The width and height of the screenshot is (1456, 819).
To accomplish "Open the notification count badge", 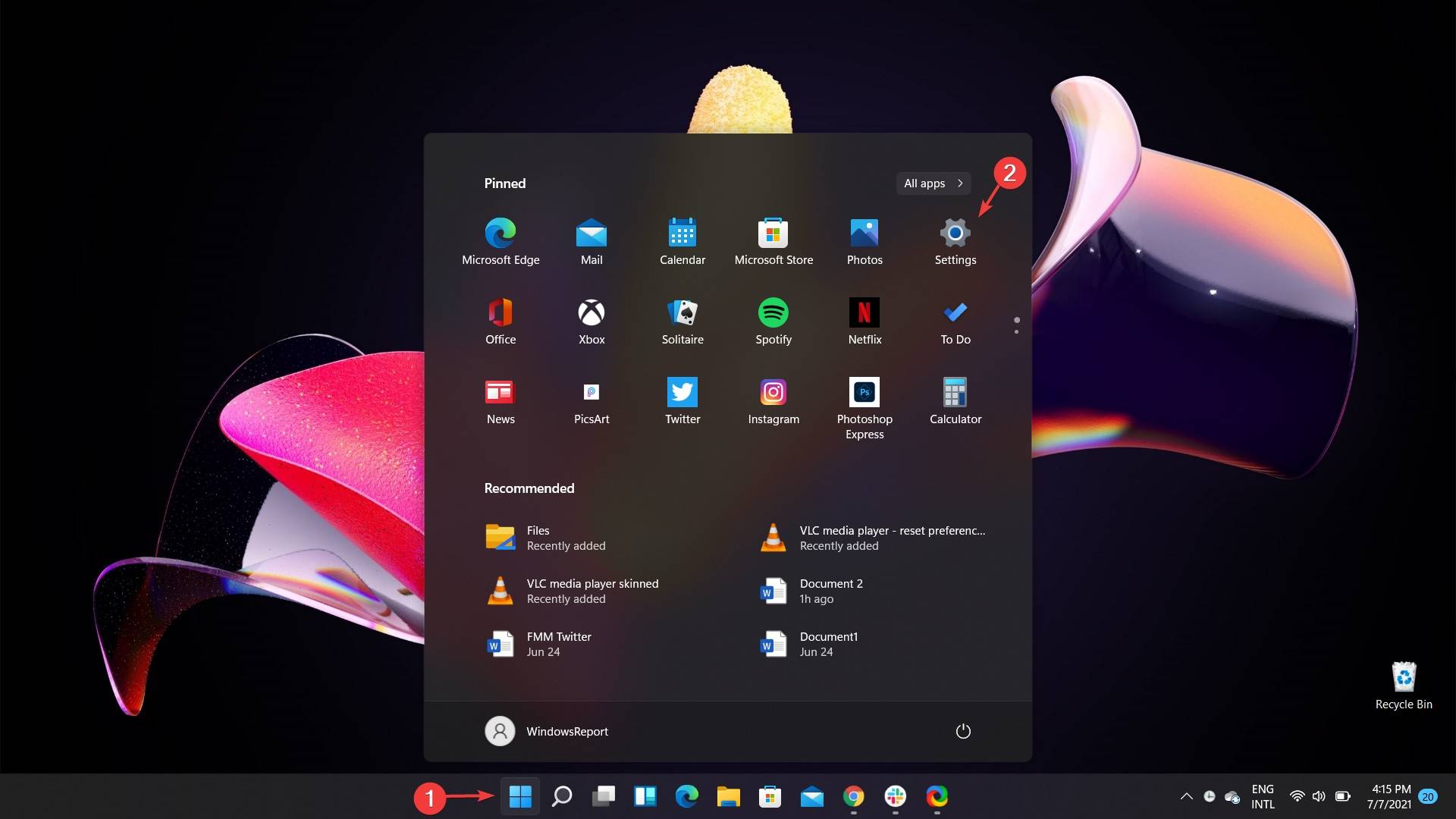I will click(x=1428, y=796).
